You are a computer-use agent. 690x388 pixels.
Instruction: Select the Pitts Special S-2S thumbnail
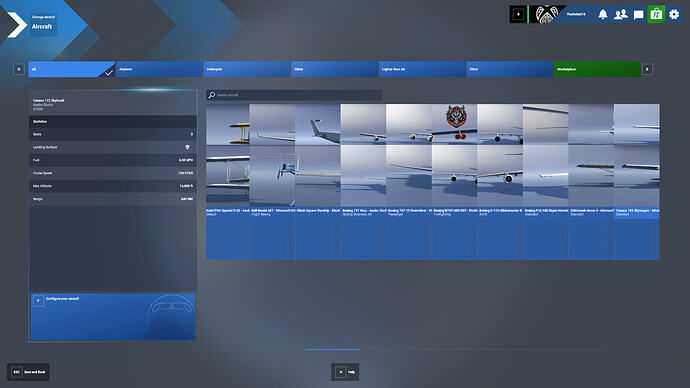[228, 181]
